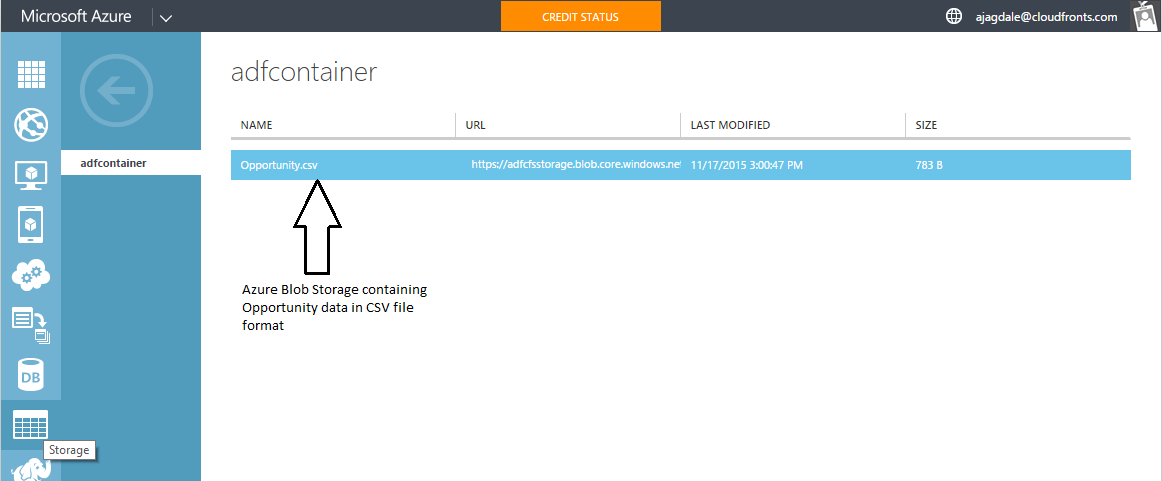This screenshot has height=481, width=1162.
Task: Open language globe icon in header
Action: click(954, 16)
